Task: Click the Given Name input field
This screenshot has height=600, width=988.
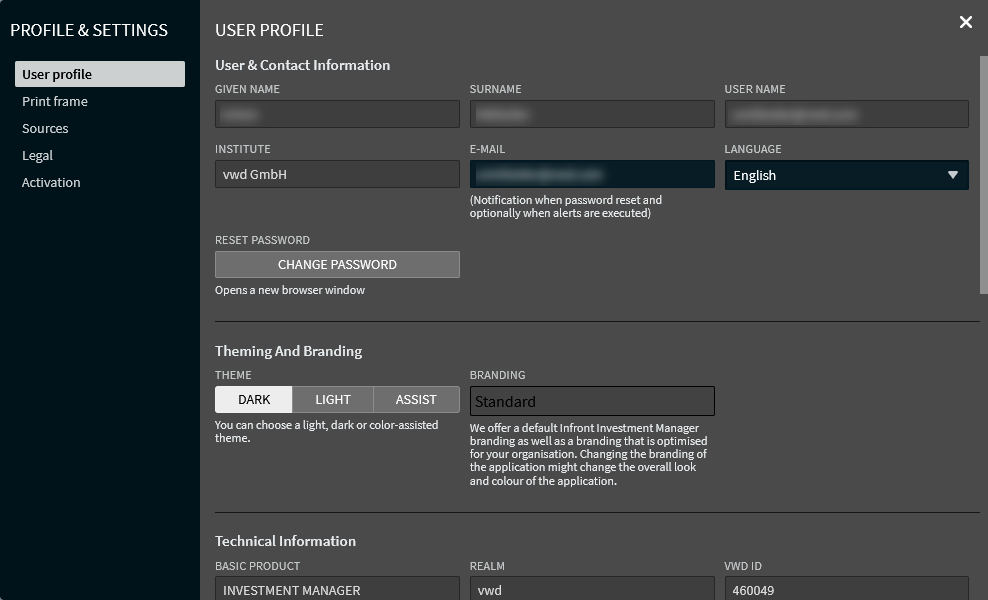Action: [x=337, y=114]
